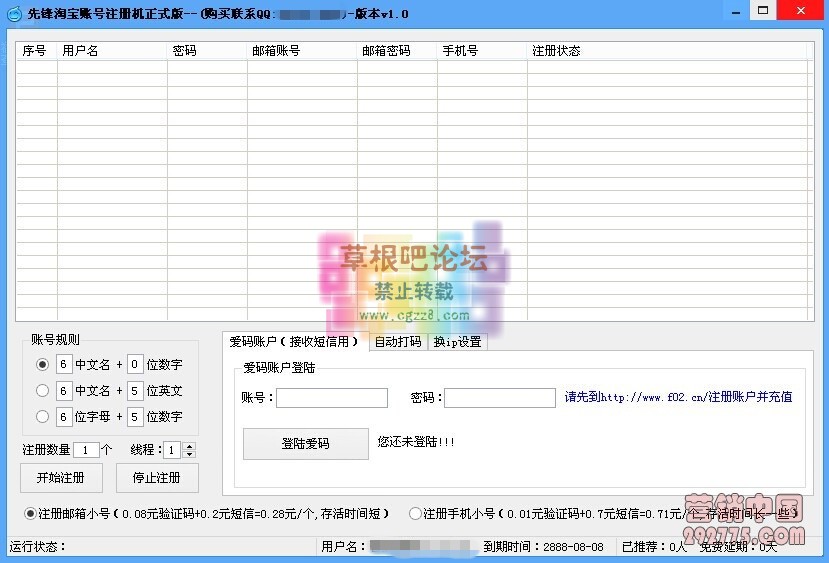This screenshot has height=563, width=829.
Task: Click the 您还未登陆!!! status text
Action: (x=416, y=442)
